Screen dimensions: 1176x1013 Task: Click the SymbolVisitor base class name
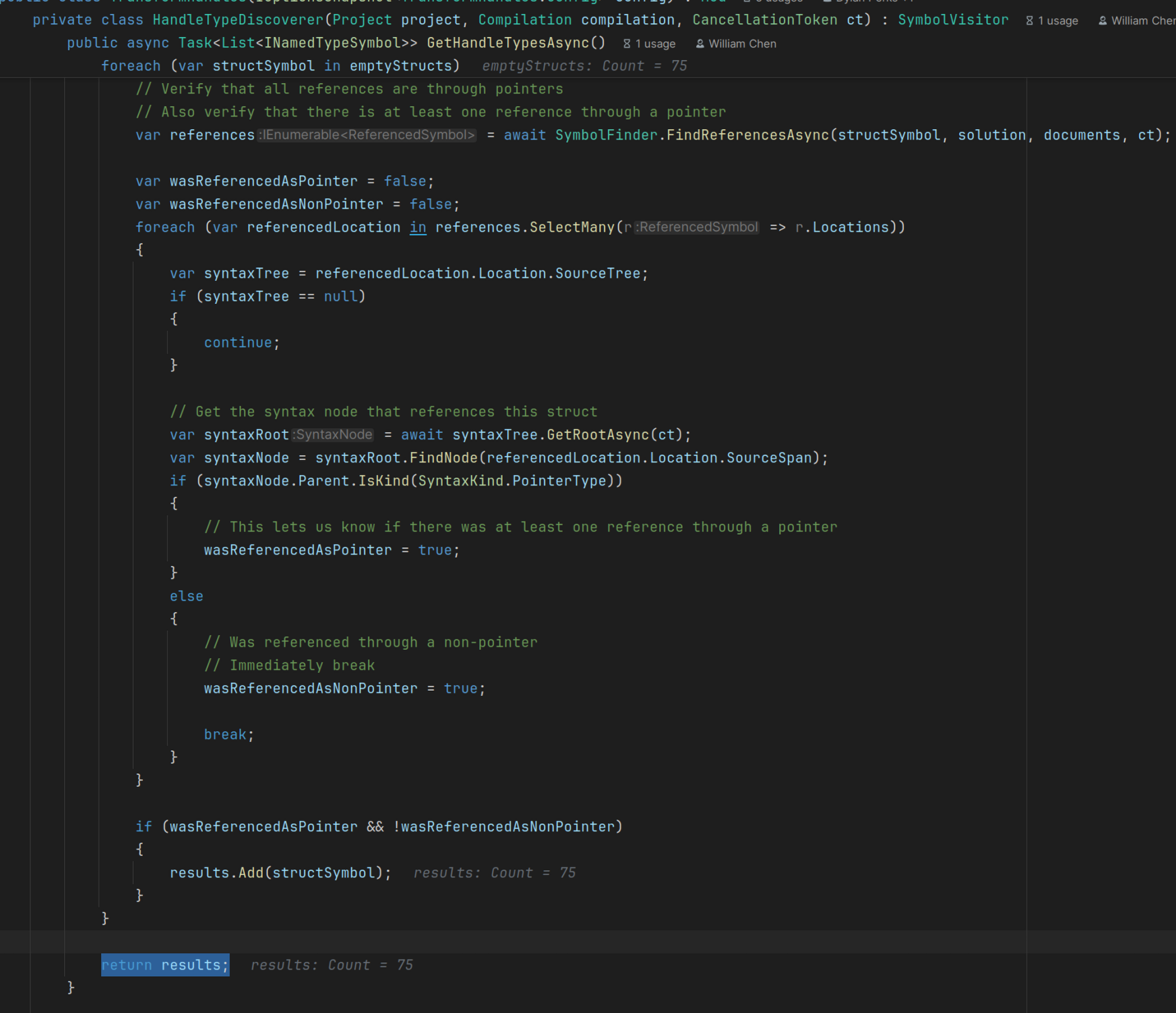(953, 20)
